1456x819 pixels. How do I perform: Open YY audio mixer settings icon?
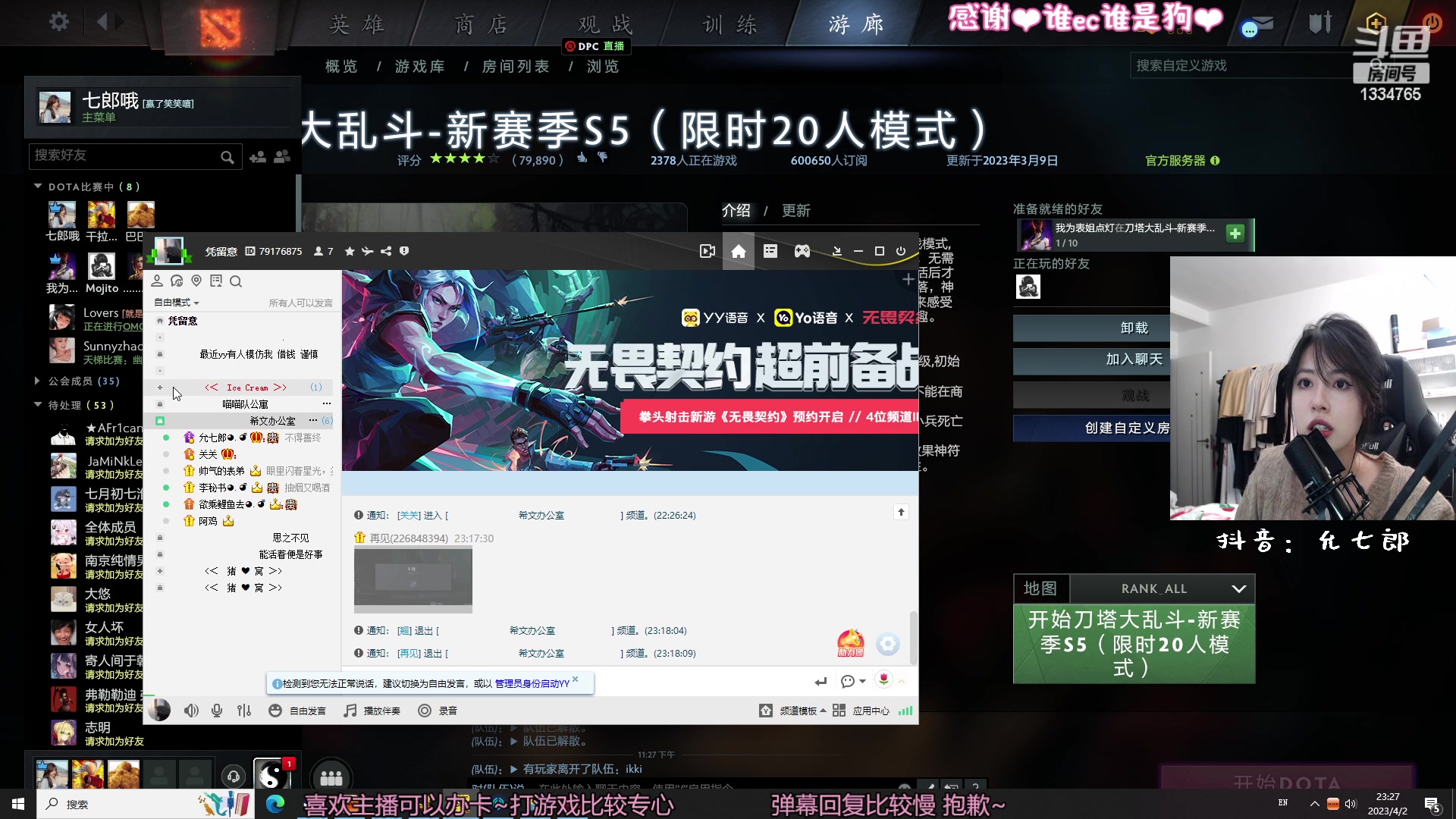[244, 711]
